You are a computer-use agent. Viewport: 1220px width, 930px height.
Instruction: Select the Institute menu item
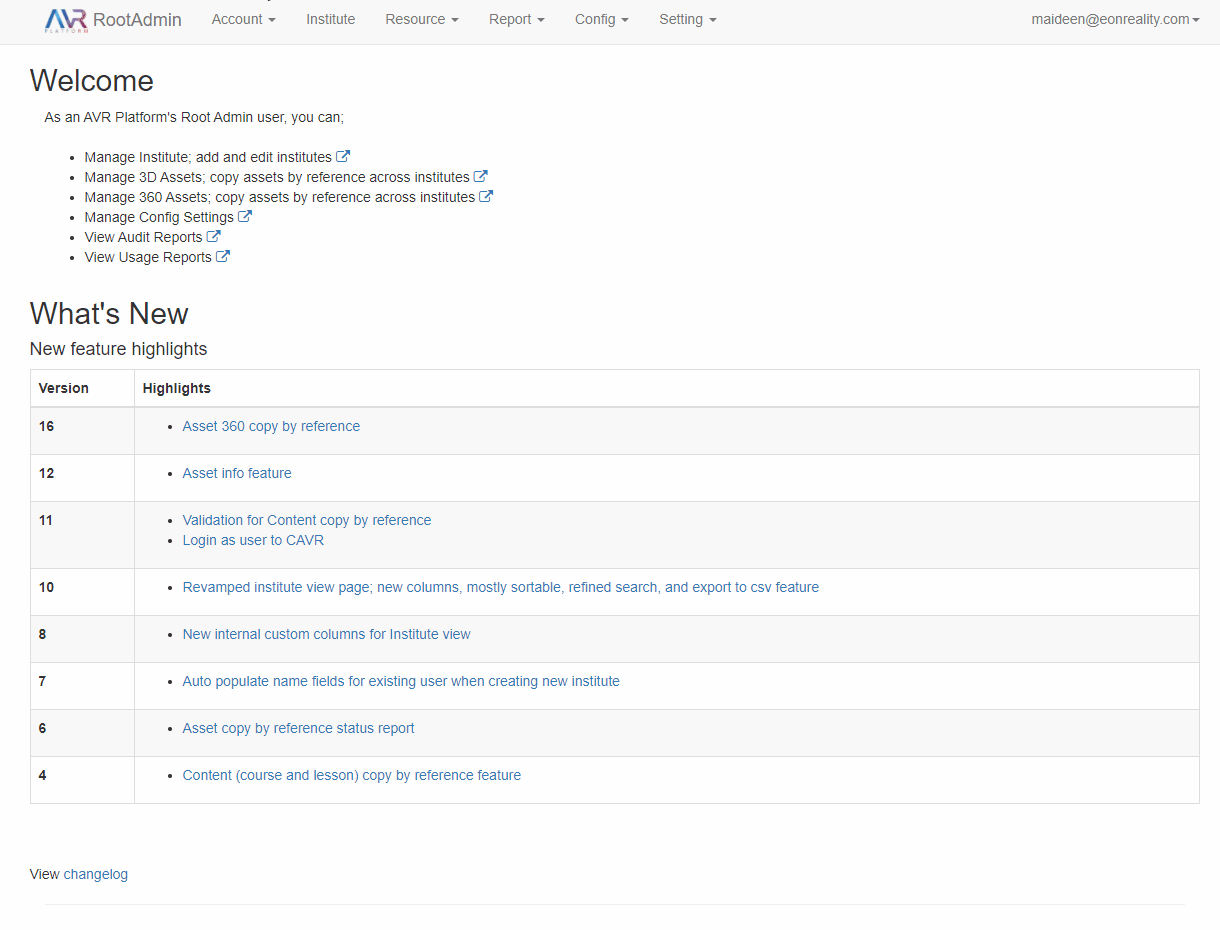pos(330,19)
